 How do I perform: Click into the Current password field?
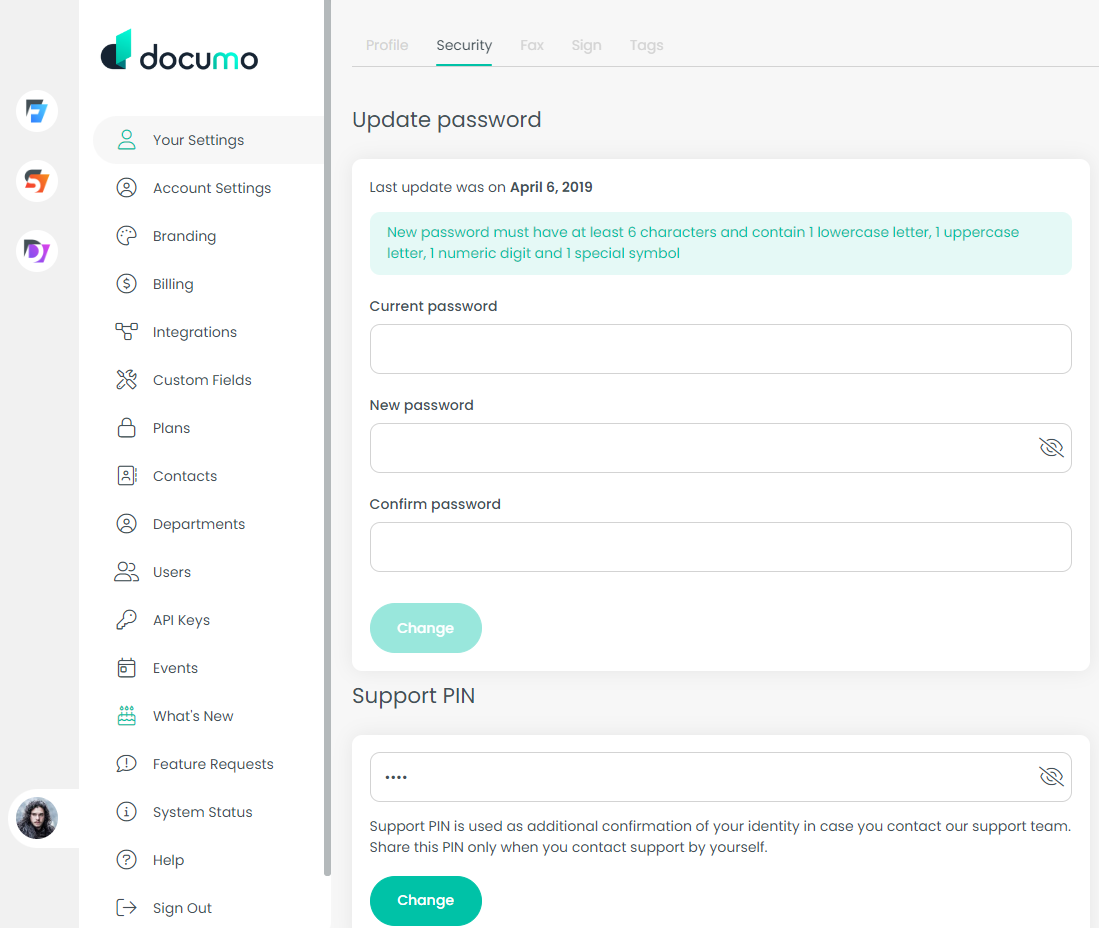[720, 349]
